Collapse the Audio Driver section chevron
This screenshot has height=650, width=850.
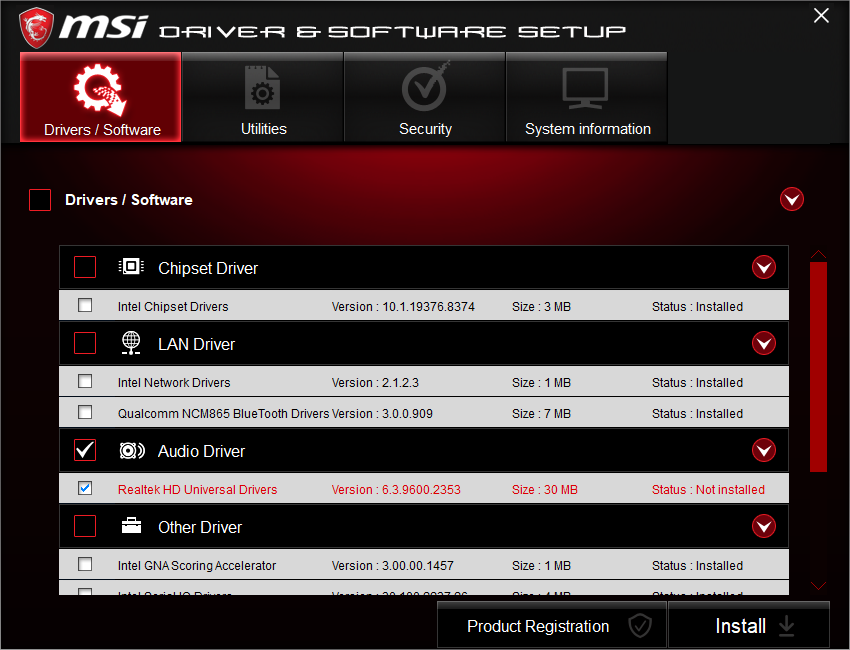[x=764, y=451]
